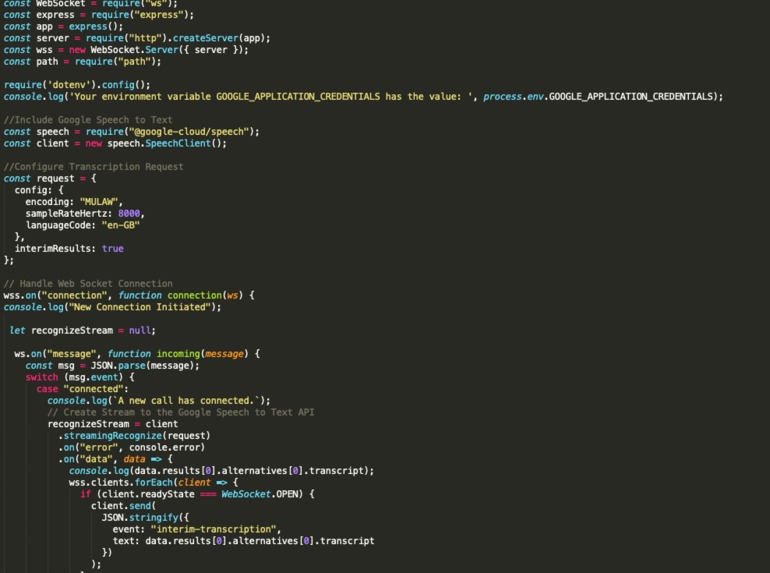Click the 'A new call has connected.' log line
Screen dimensions: 770x573
coord(159,401)
